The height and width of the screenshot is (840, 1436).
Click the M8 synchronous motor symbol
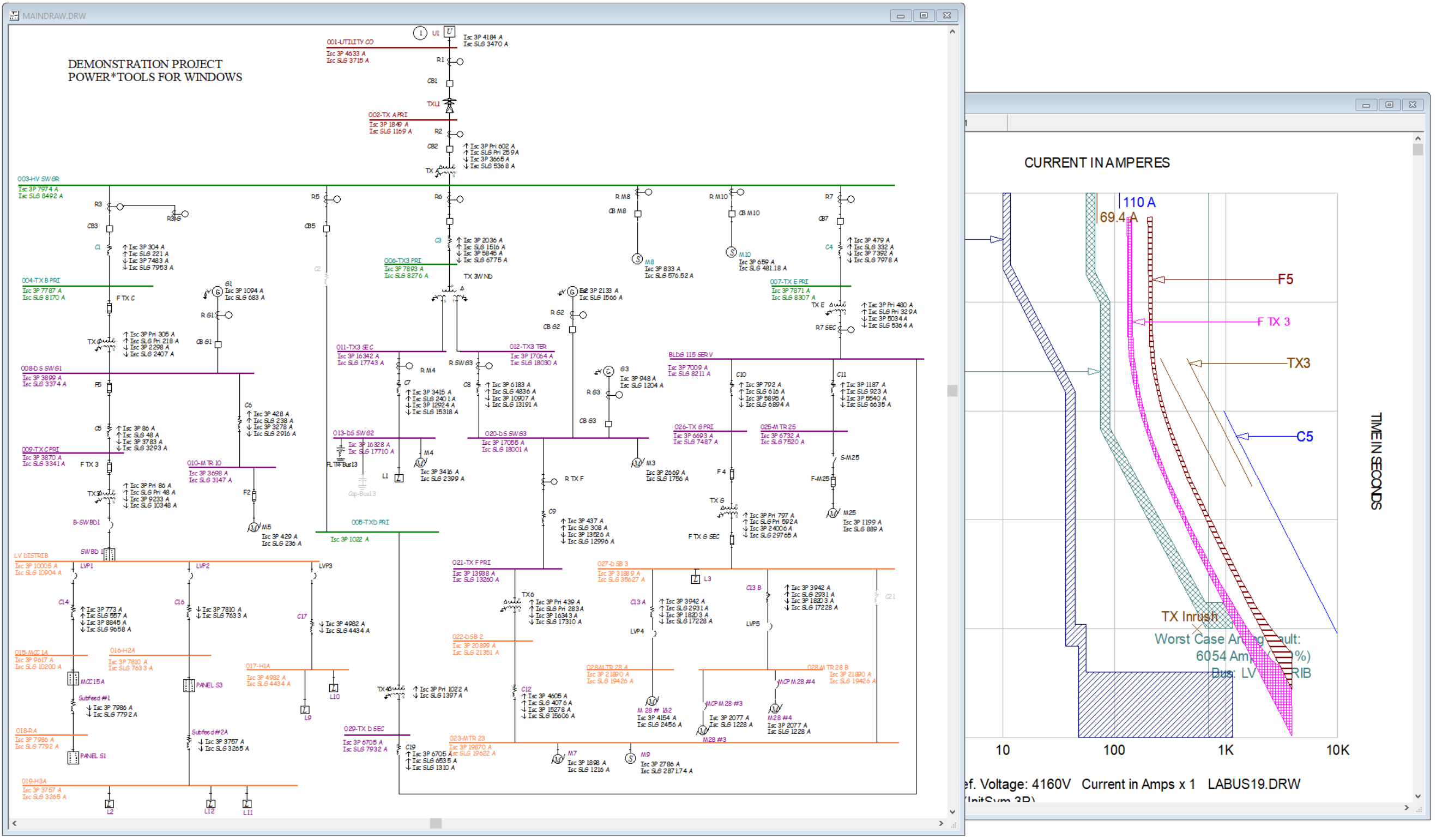click(x=638, y=259)
